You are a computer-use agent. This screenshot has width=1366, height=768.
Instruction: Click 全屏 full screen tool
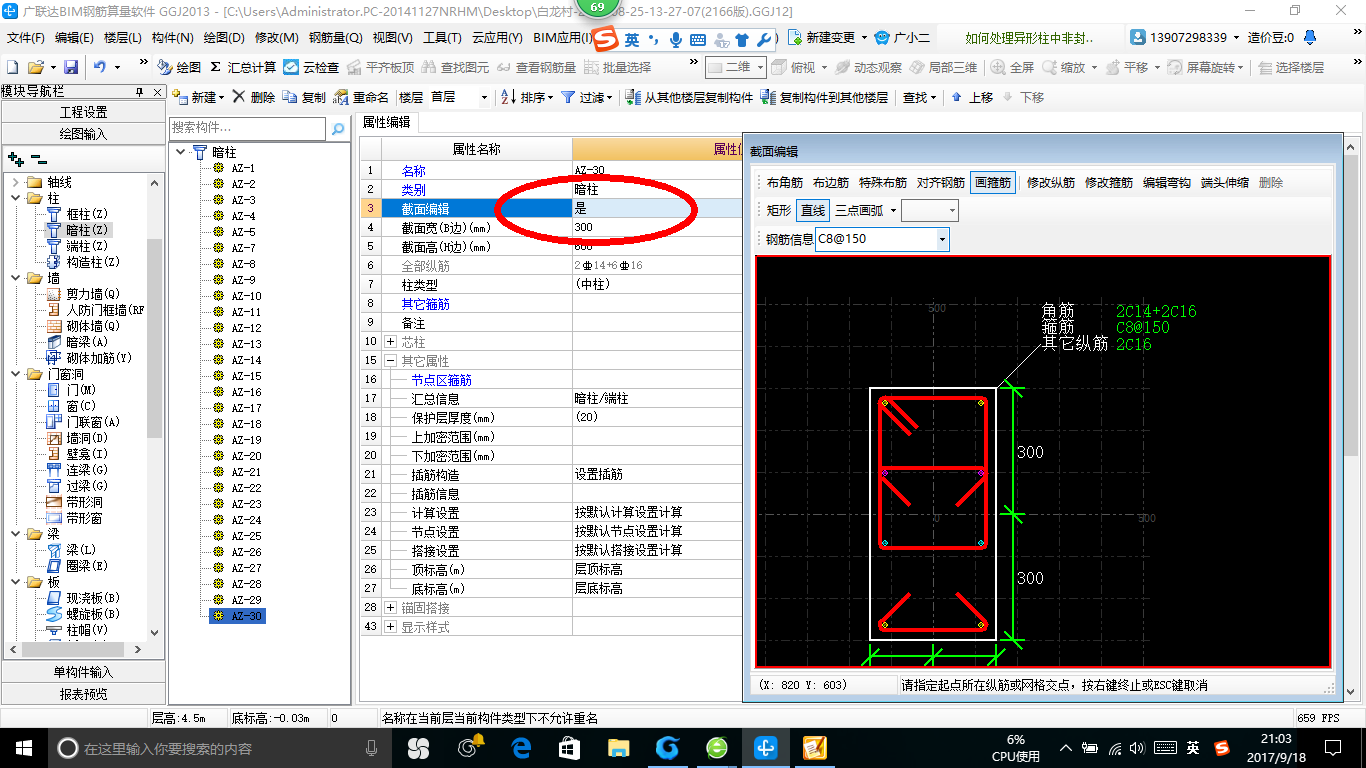tap(1012, 67)
